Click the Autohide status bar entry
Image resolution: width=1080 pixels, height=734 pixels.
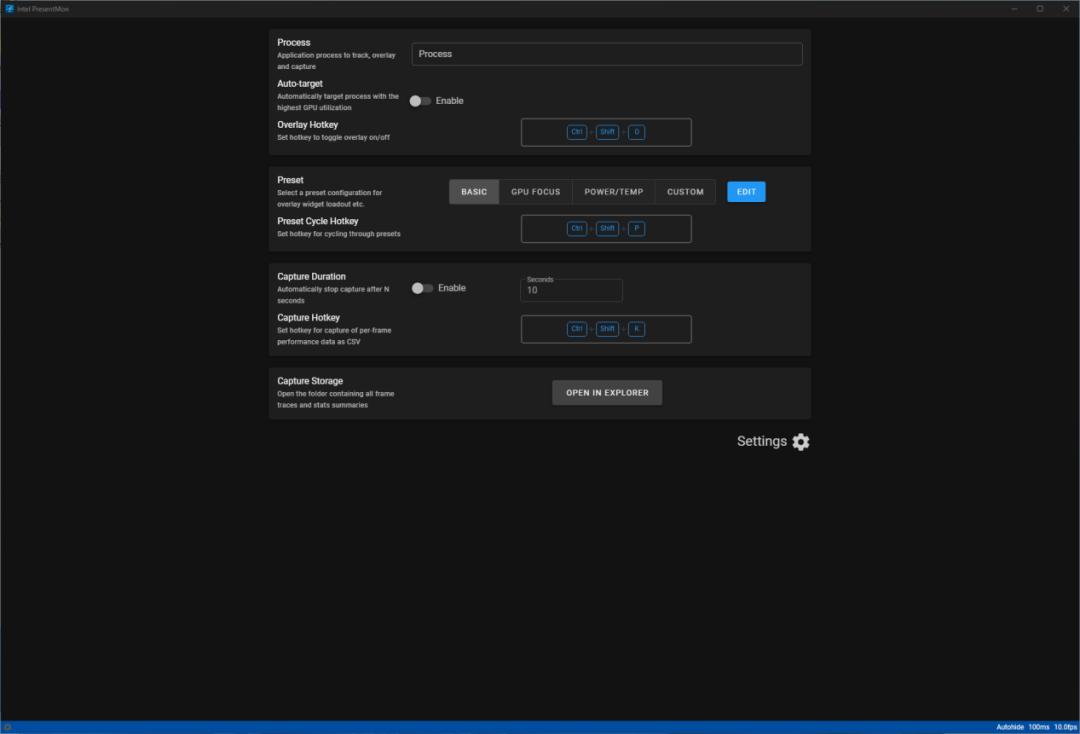1010,727
